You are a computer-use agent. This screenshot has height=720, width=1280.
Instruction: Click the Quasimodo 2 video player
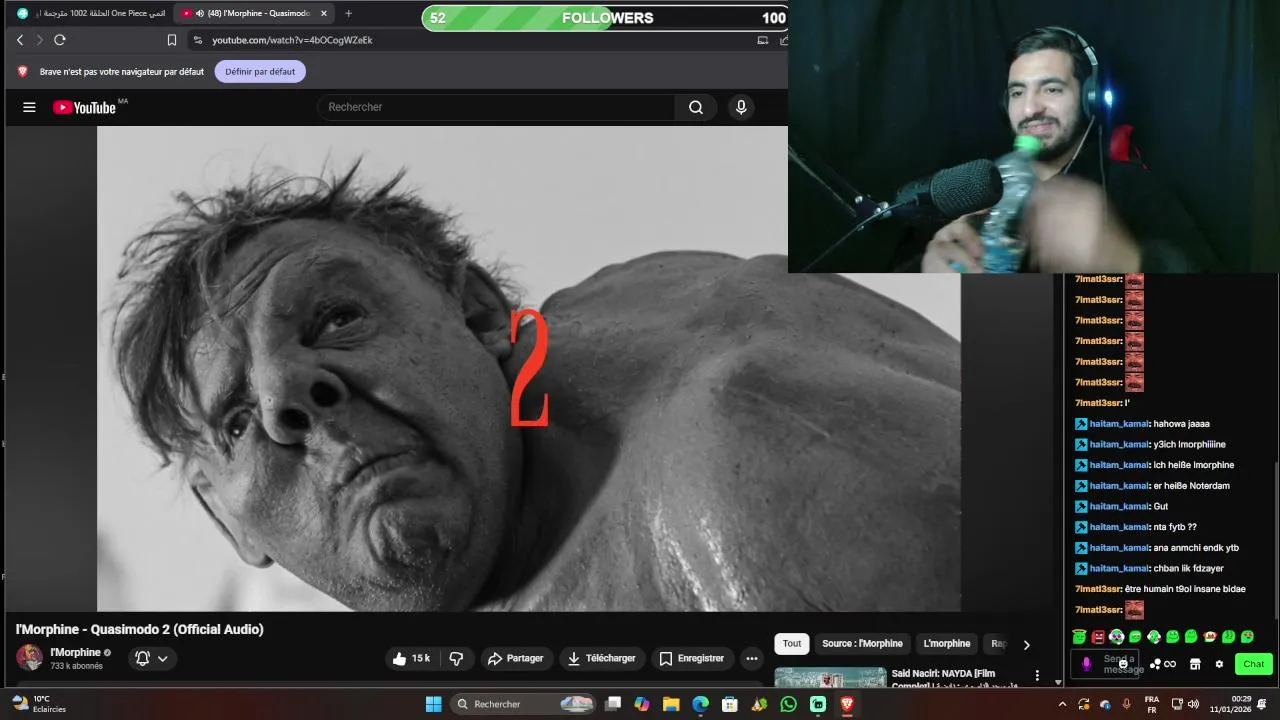529,368
